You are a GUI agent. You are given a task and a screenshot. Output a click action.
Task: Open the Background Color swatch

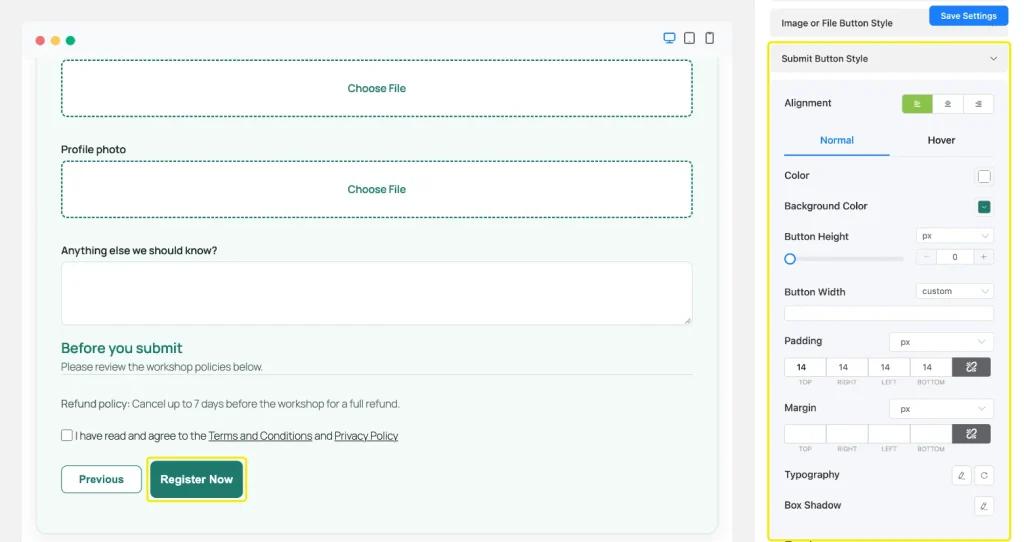984,207
